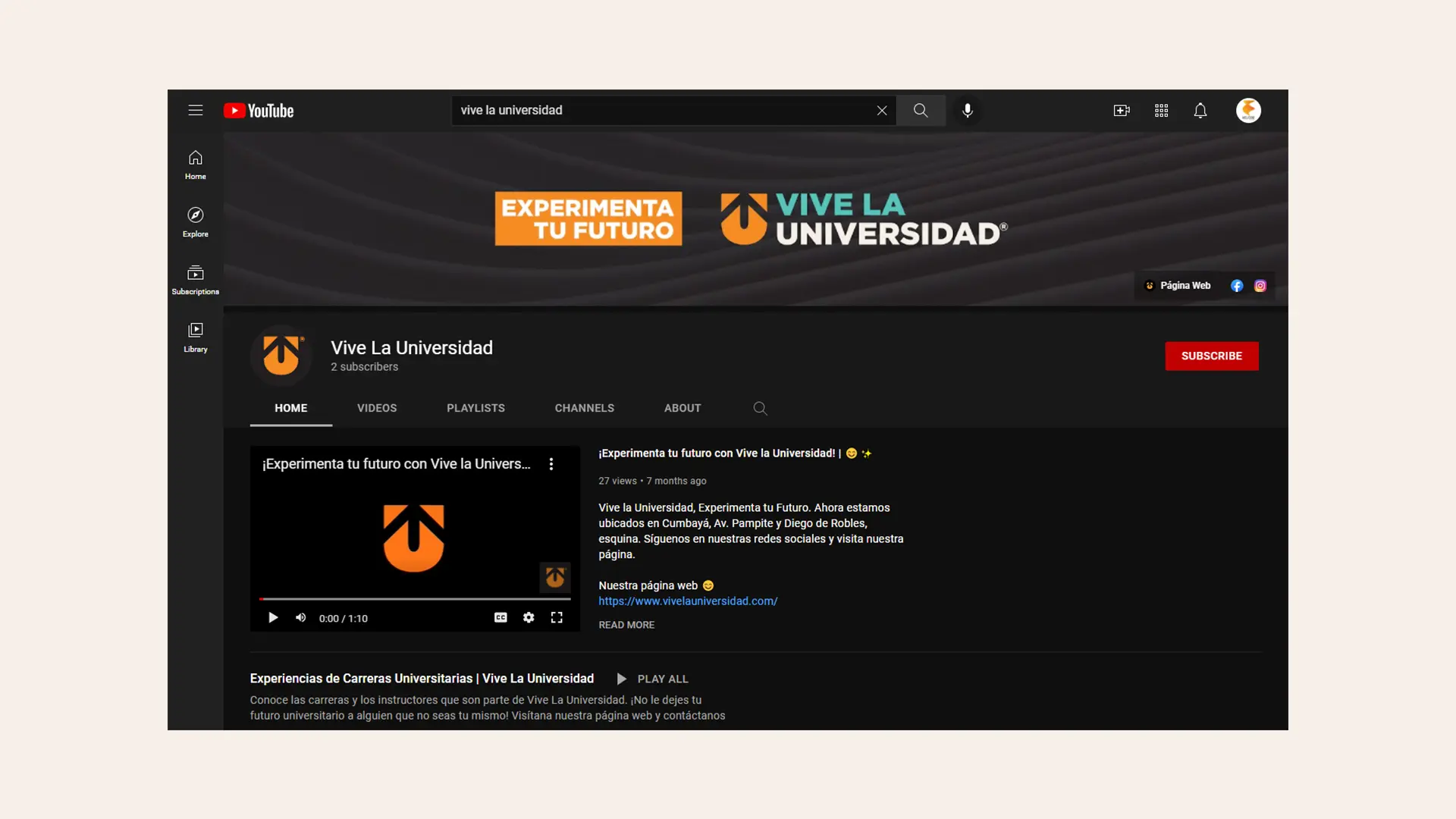Image resolution: width=1456 pixels, height=819 pixels.
Task: Open the Página Web banner link
Action: tap(1178, 286)
